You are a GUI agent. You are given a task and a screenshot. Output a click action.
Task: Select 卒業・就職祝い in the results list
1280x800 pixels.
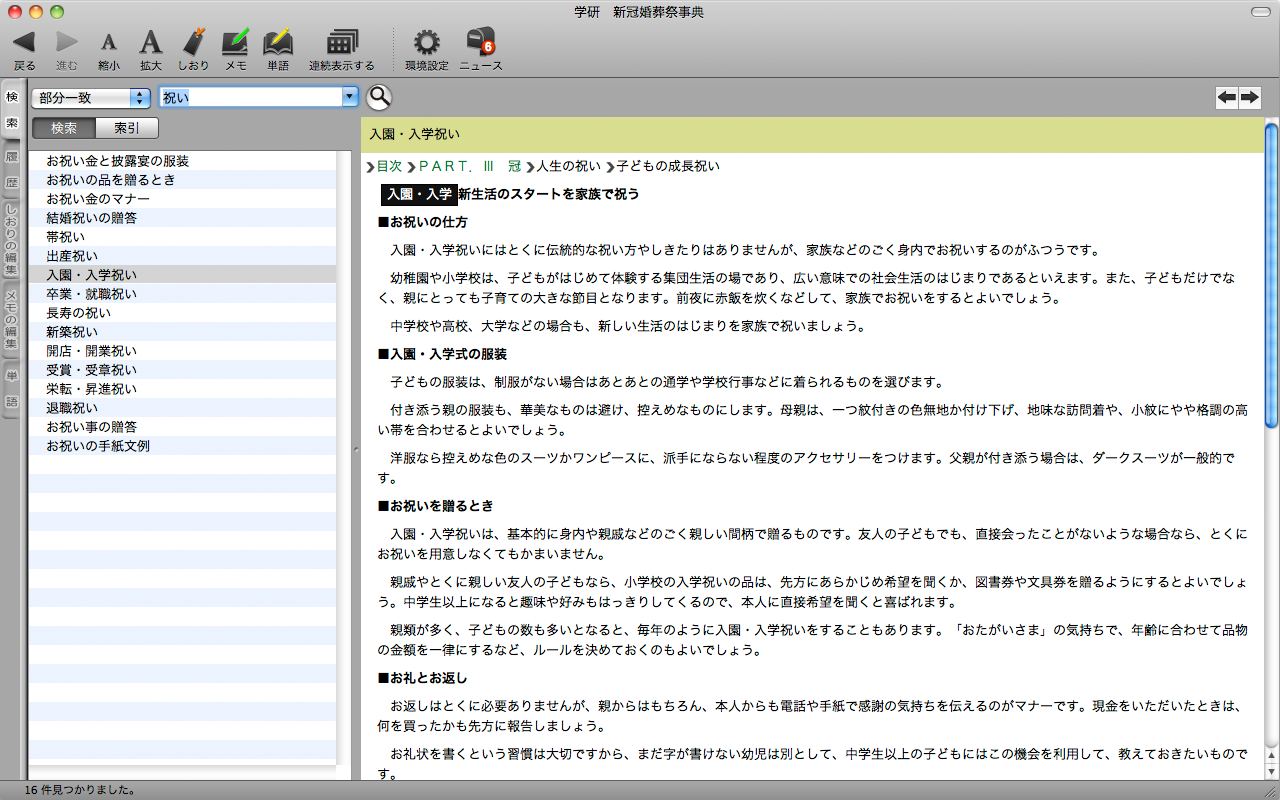[91, 294]
